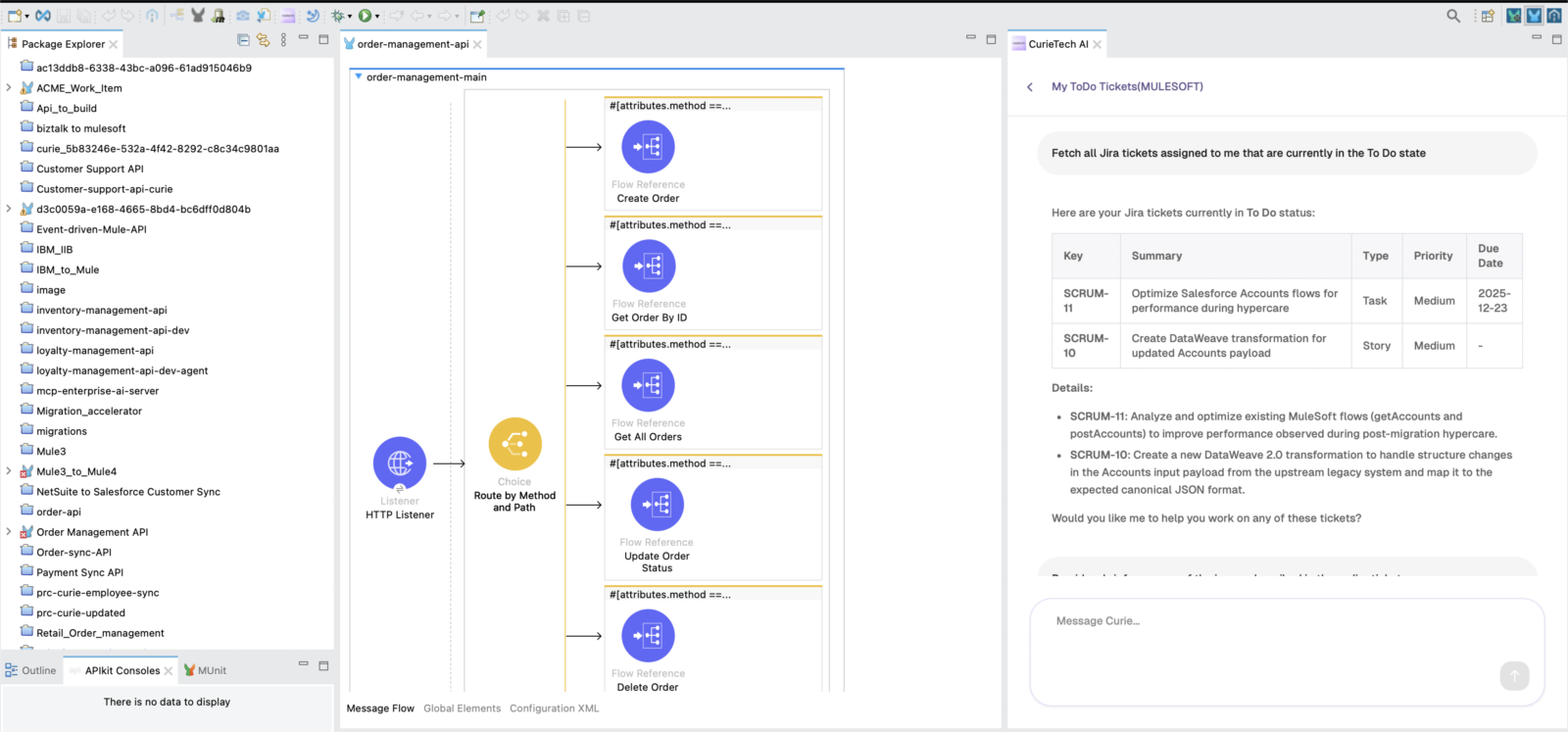
Task: Collapse the order-management-main flow triangle
Action: click(x=358, y=76)
